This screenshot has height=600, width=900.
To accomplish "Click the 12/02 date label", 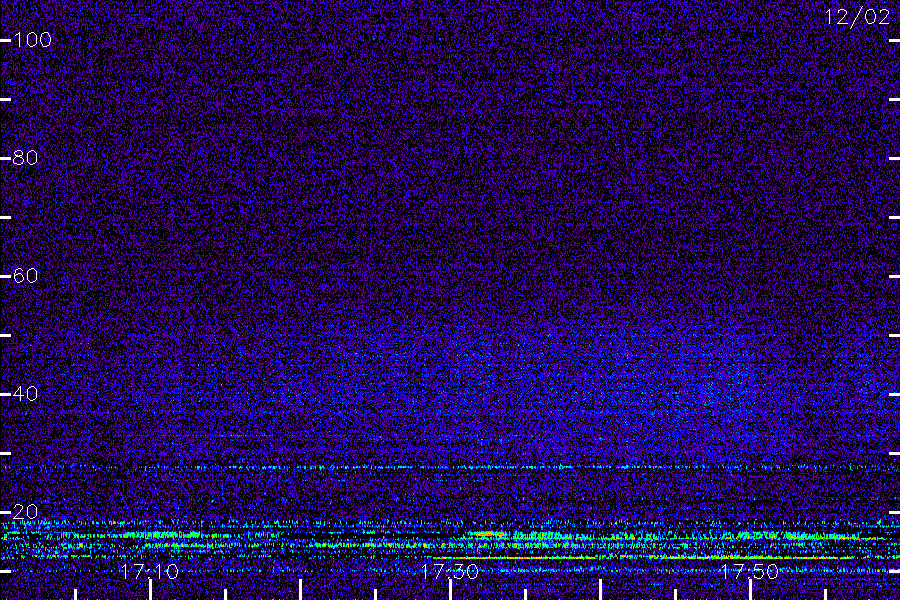I will [x=857, y=17].
